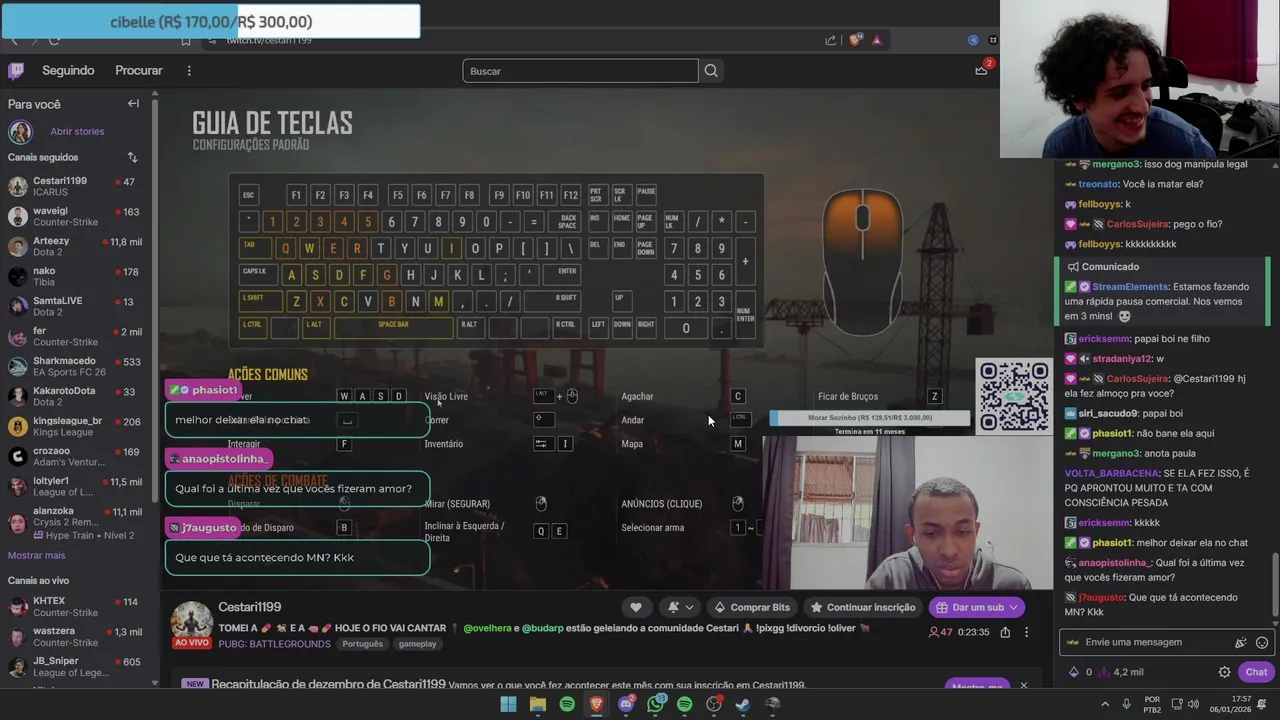This screenshot has width=1280, height=720.
Task: Click the Continuar inscrição button
Action: pos(863,607)
